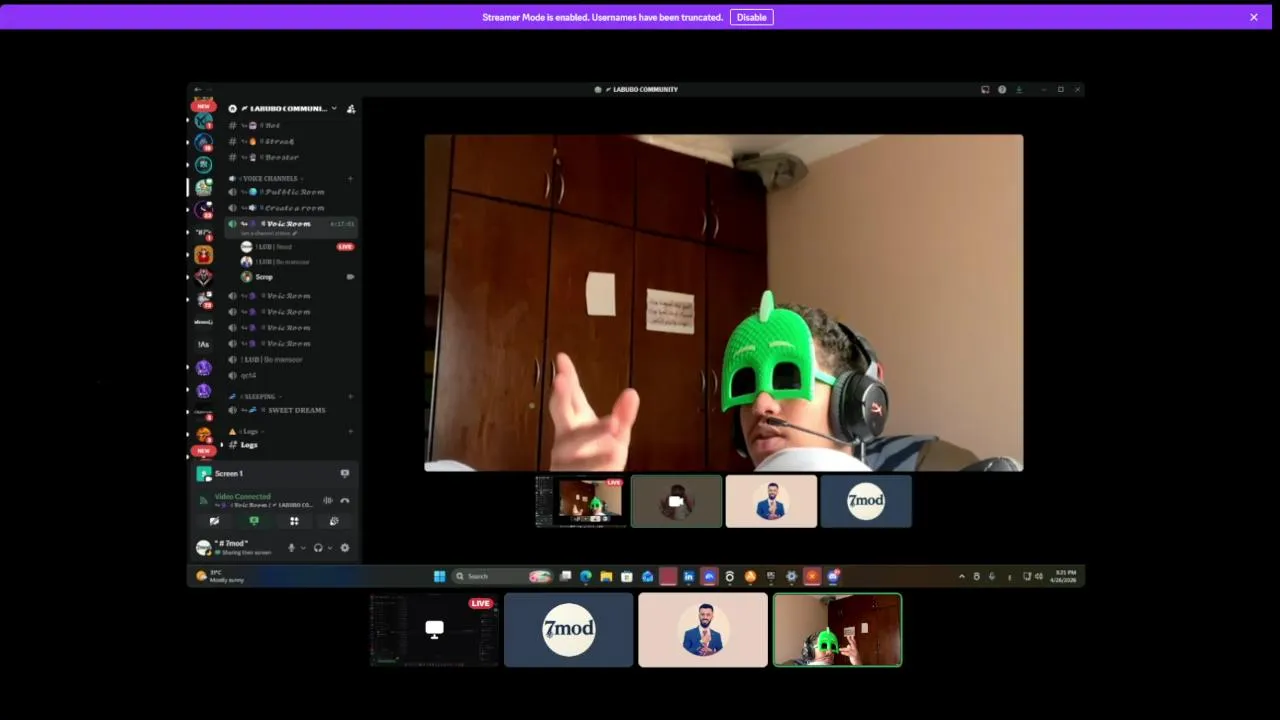
Task: Add a channel to VOICE CHANNELS category
Action: (x=350, y=178)
